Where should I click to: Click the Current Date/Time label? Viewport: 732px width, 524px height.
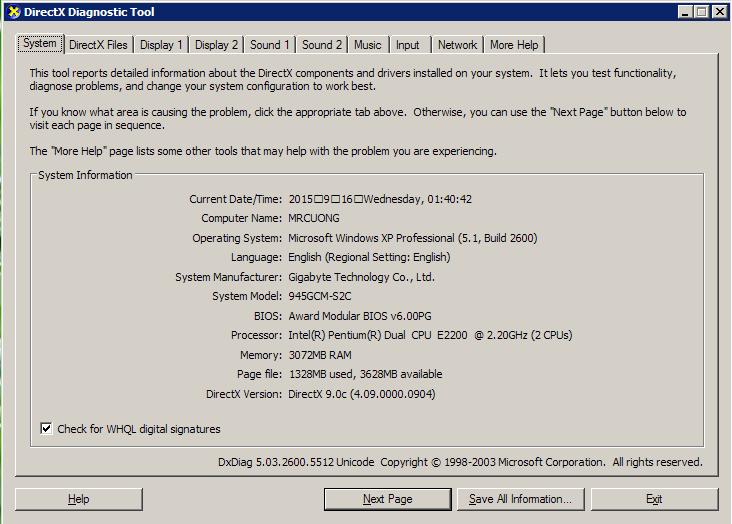(x=235, y=199)
